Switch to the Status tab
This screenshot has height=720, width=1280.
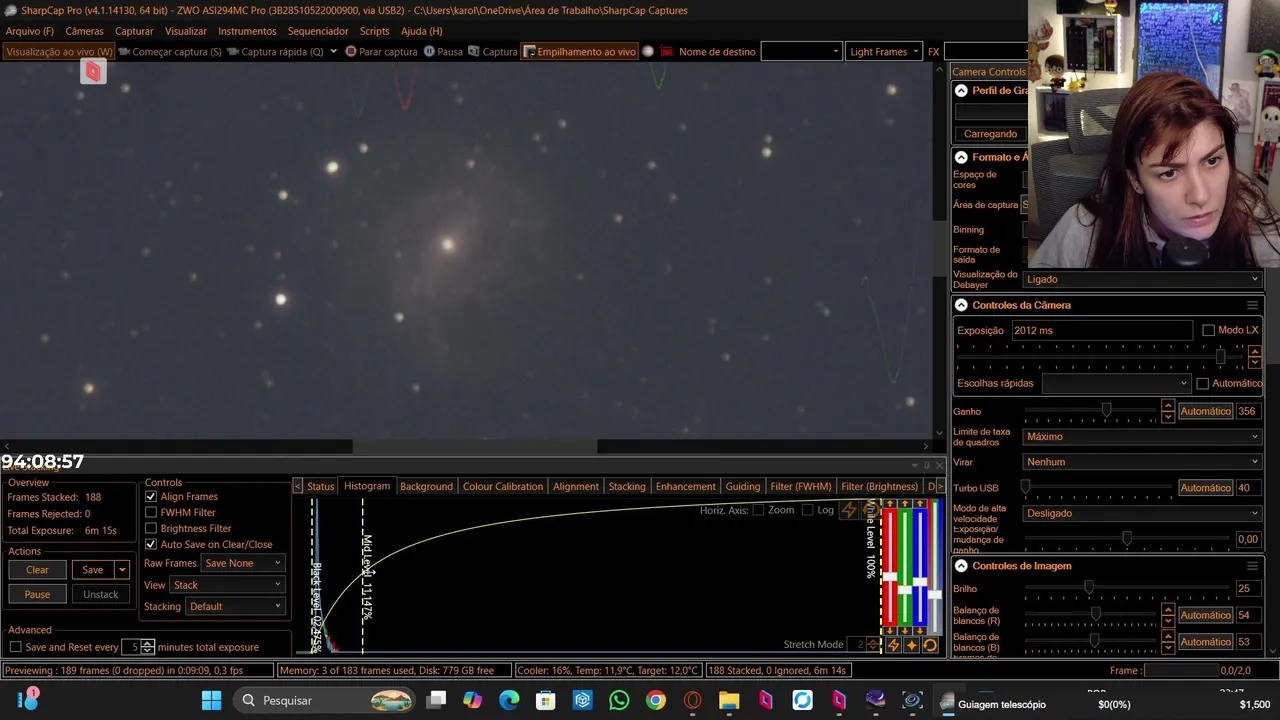(x=320, y=486)
